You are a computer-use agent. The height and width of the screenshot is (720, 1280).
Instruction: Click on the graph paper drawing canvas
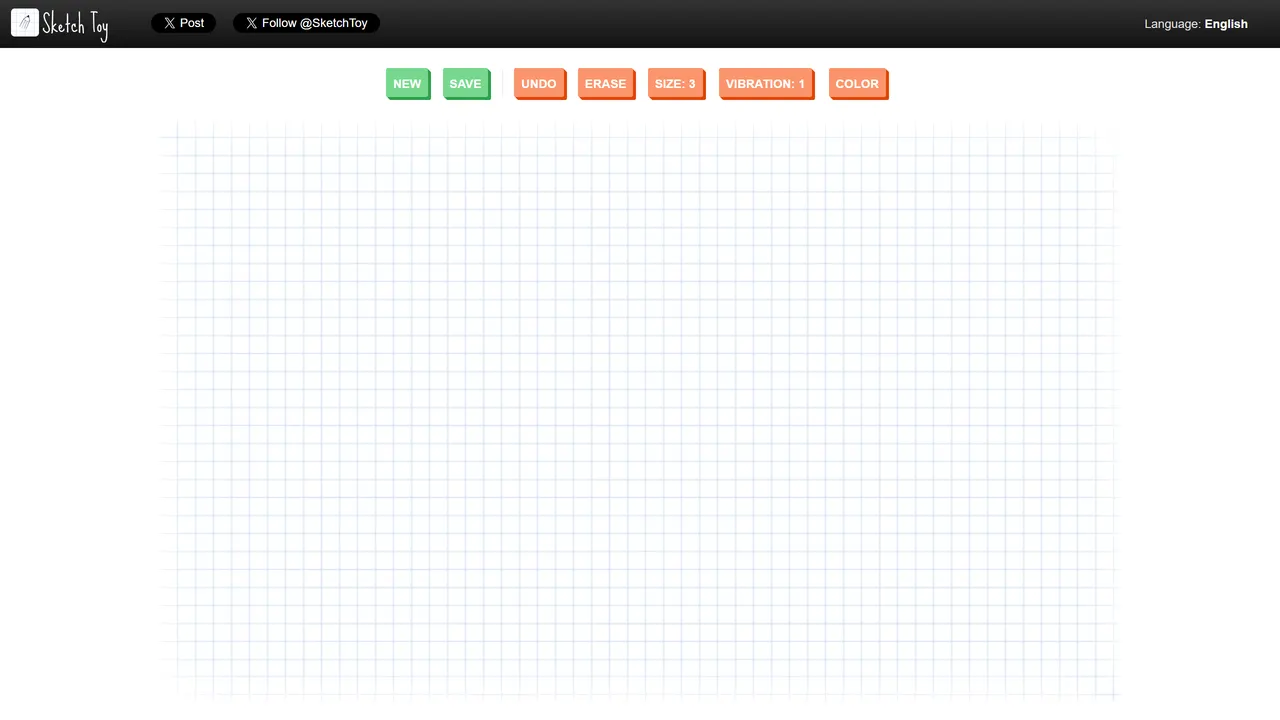pos(640,410)
